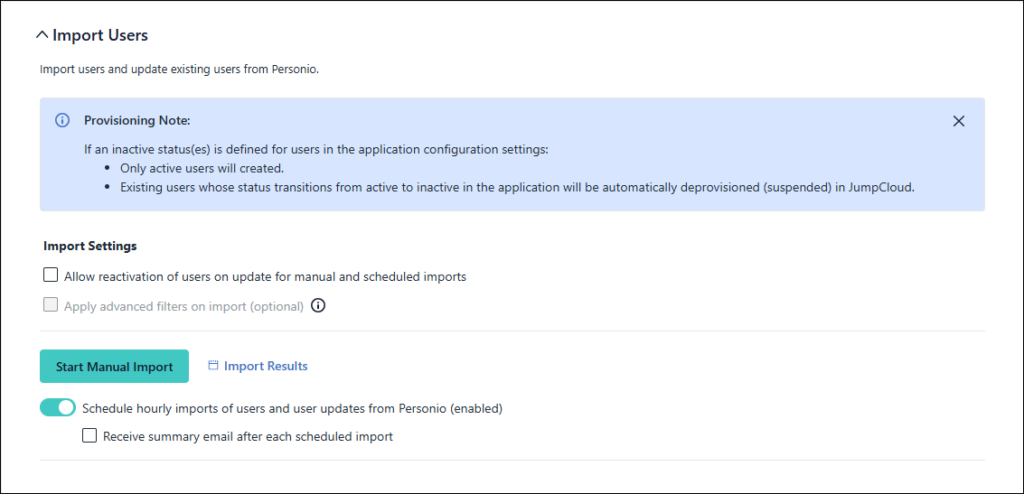Click the Import Users section heading
Viewport: 1024px width, 494px height.
click(x=99, y=35)
